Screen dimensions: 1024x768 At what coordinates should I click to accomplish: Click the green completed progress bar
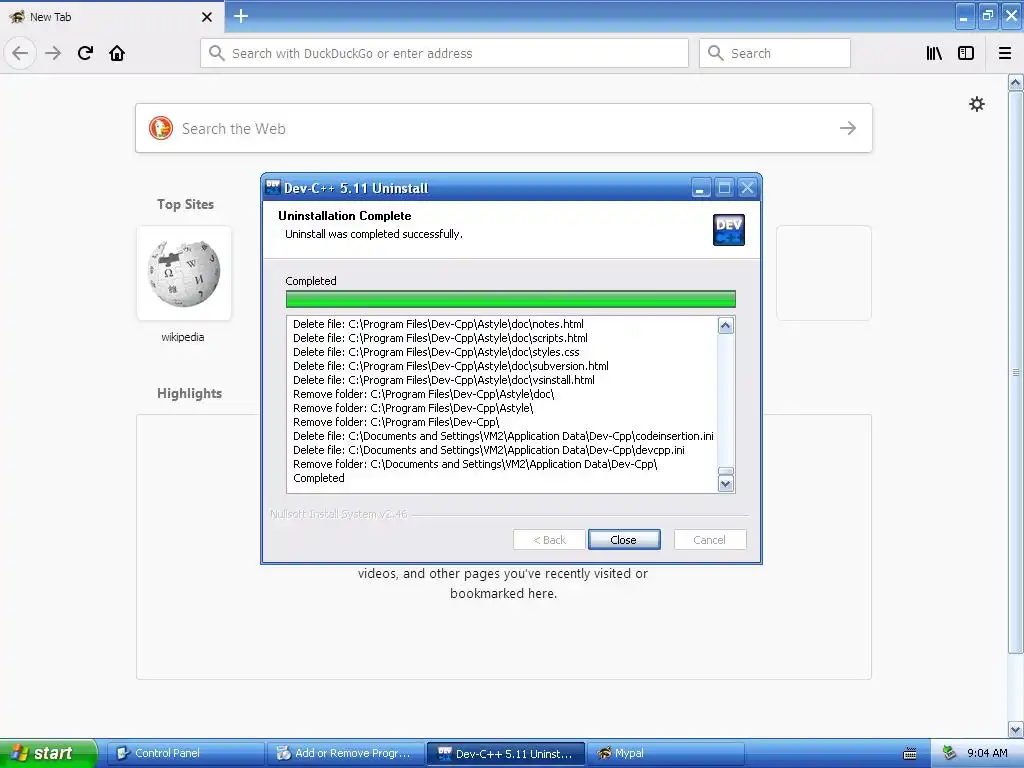tap(511, 299)
